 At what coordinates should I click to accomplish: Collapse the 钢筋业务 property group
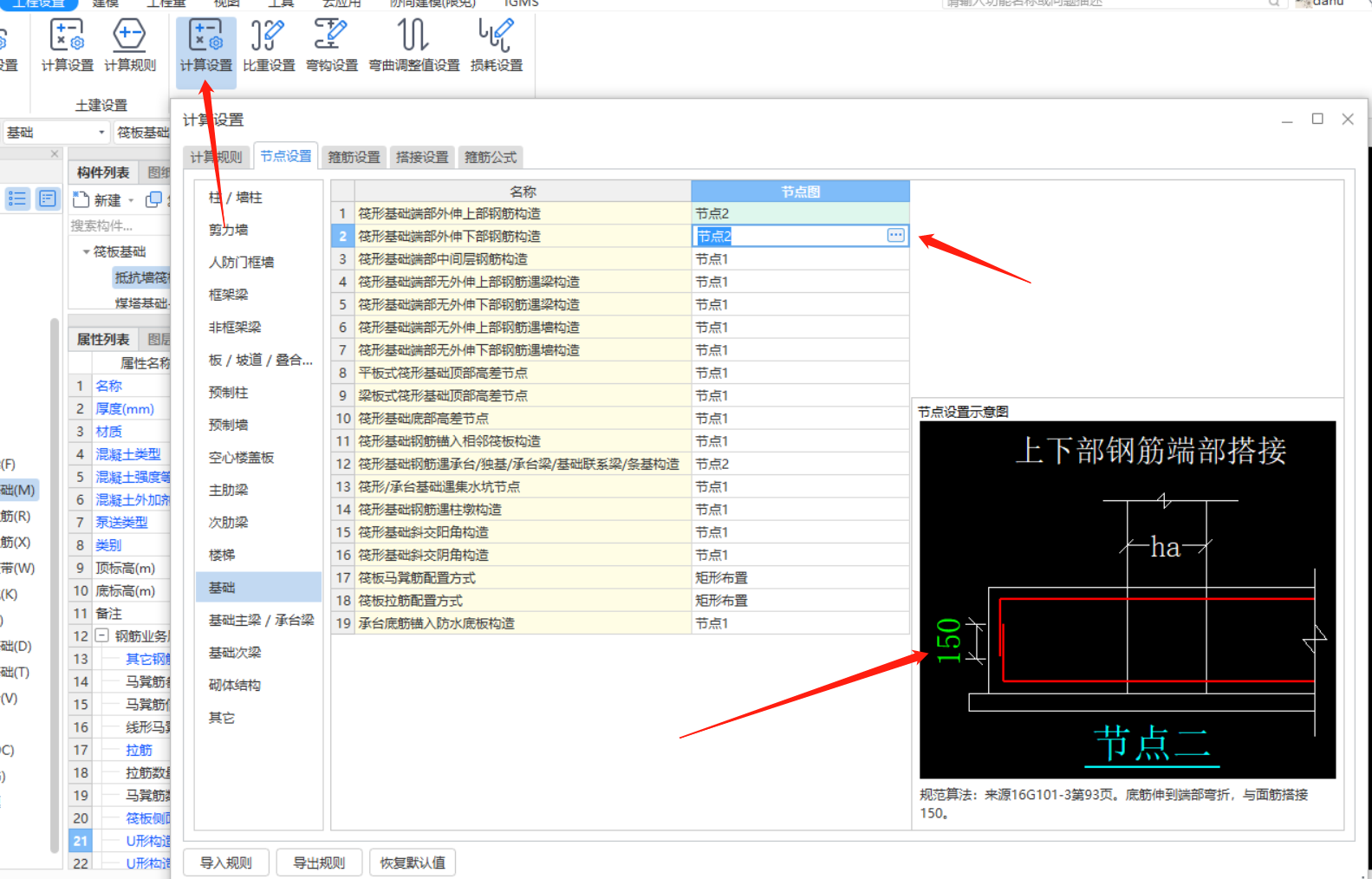point(101,635)
